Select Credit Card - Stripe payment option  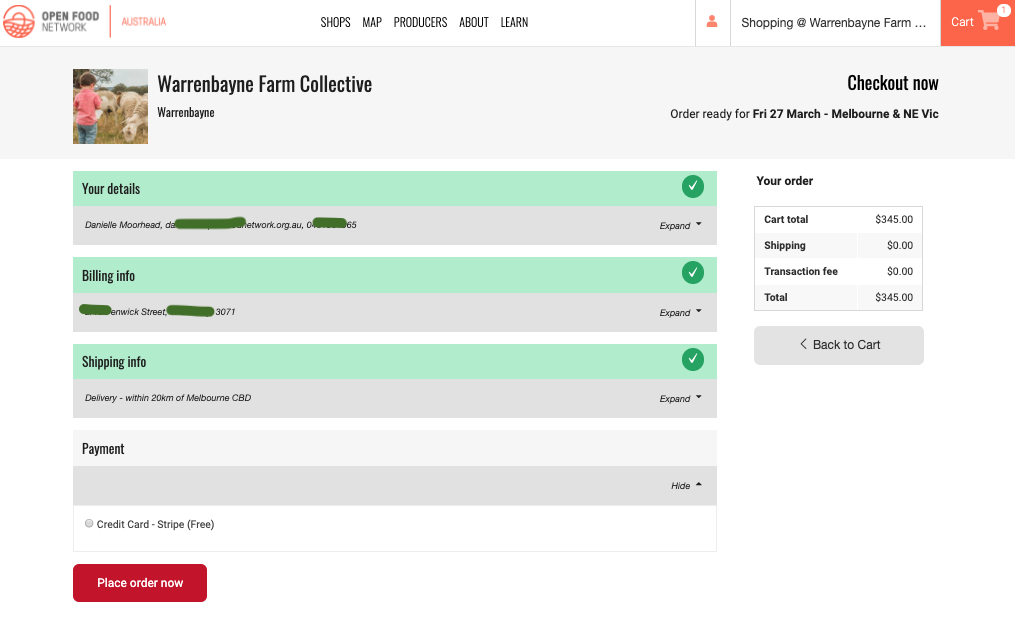[x=89, y=524]
